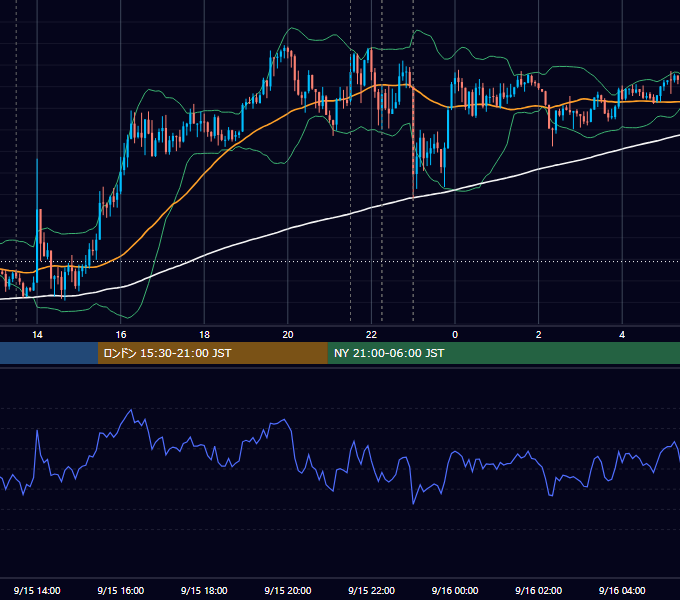Click the 0 hour label on the price chart axis
680x600 pixels.
pyautogui.click(x=455, y=335)
